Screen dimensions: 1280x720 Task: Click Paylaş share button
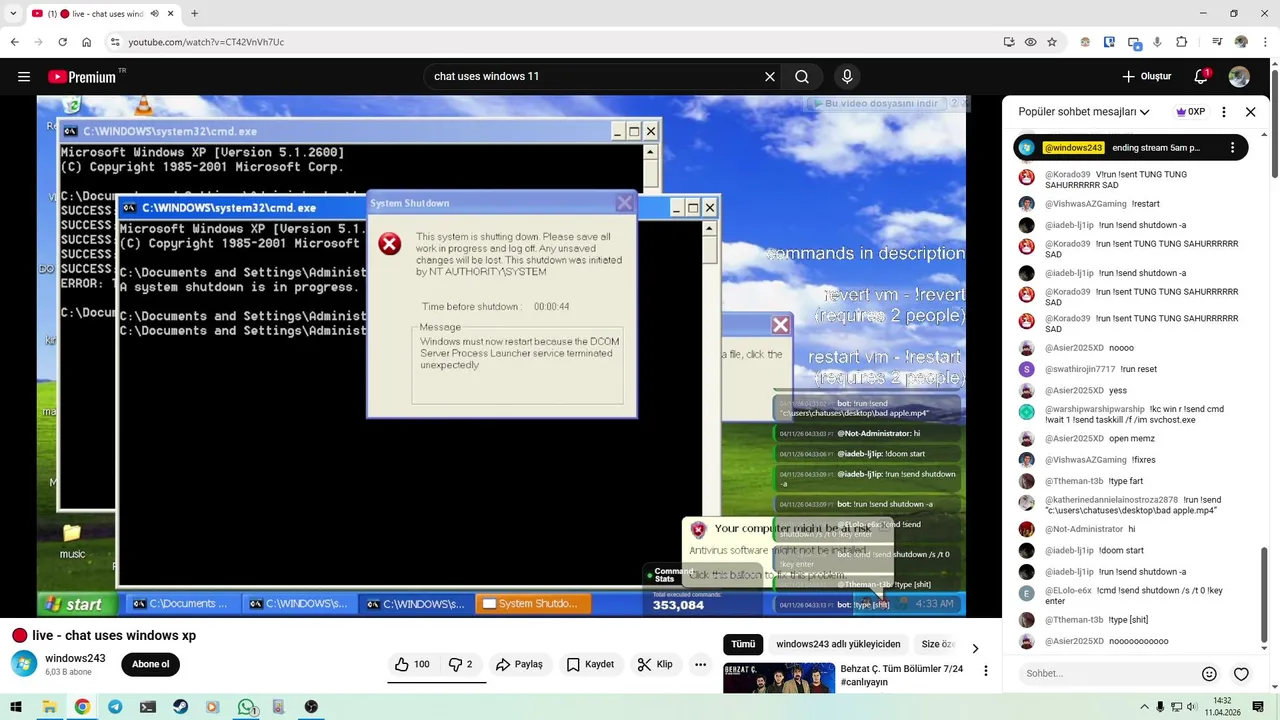pos(519,664)
